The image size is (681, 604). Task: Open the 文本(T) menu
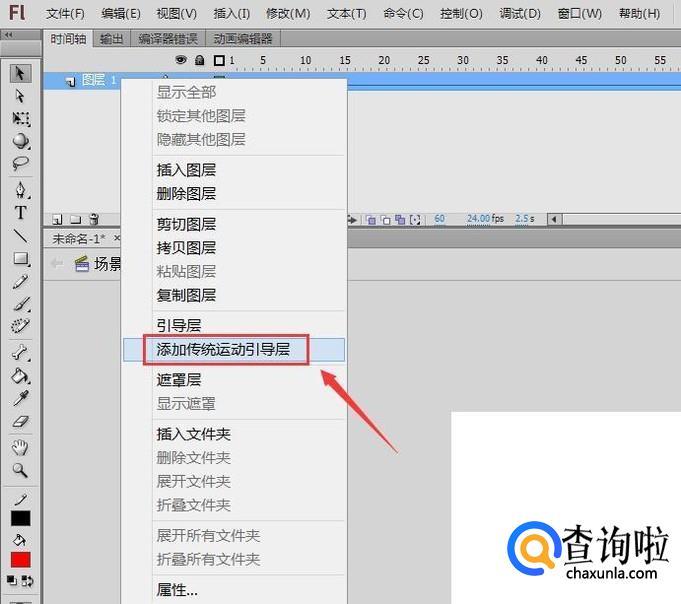click(347, 14)
